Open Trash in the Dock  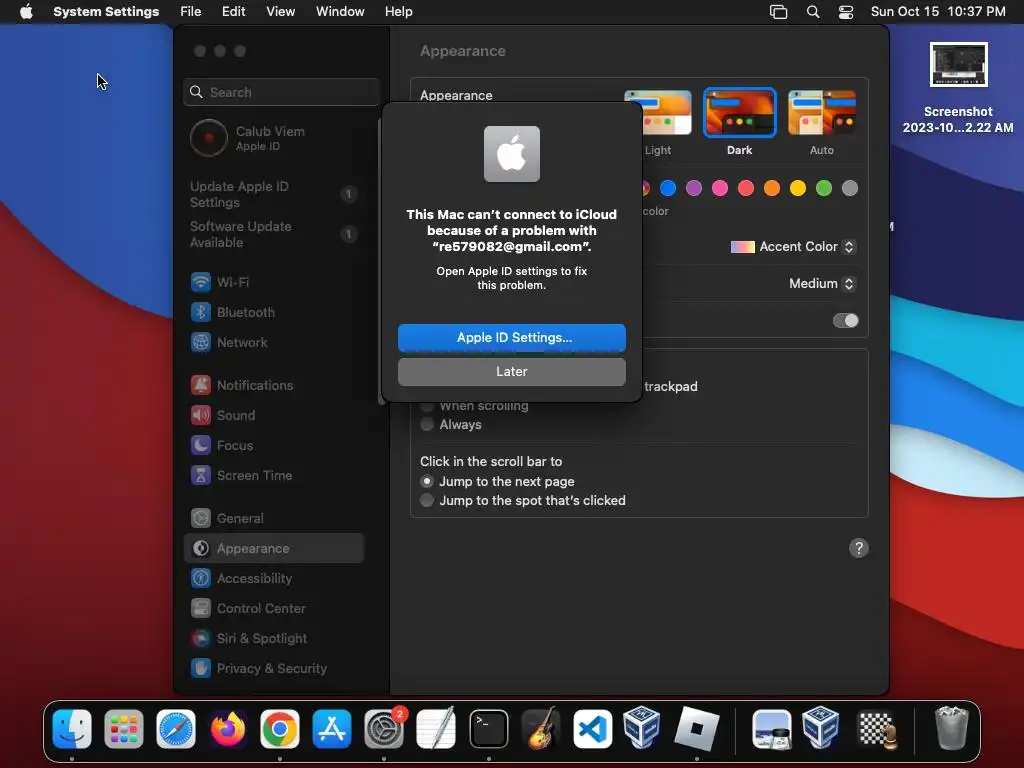pos(952,728)
